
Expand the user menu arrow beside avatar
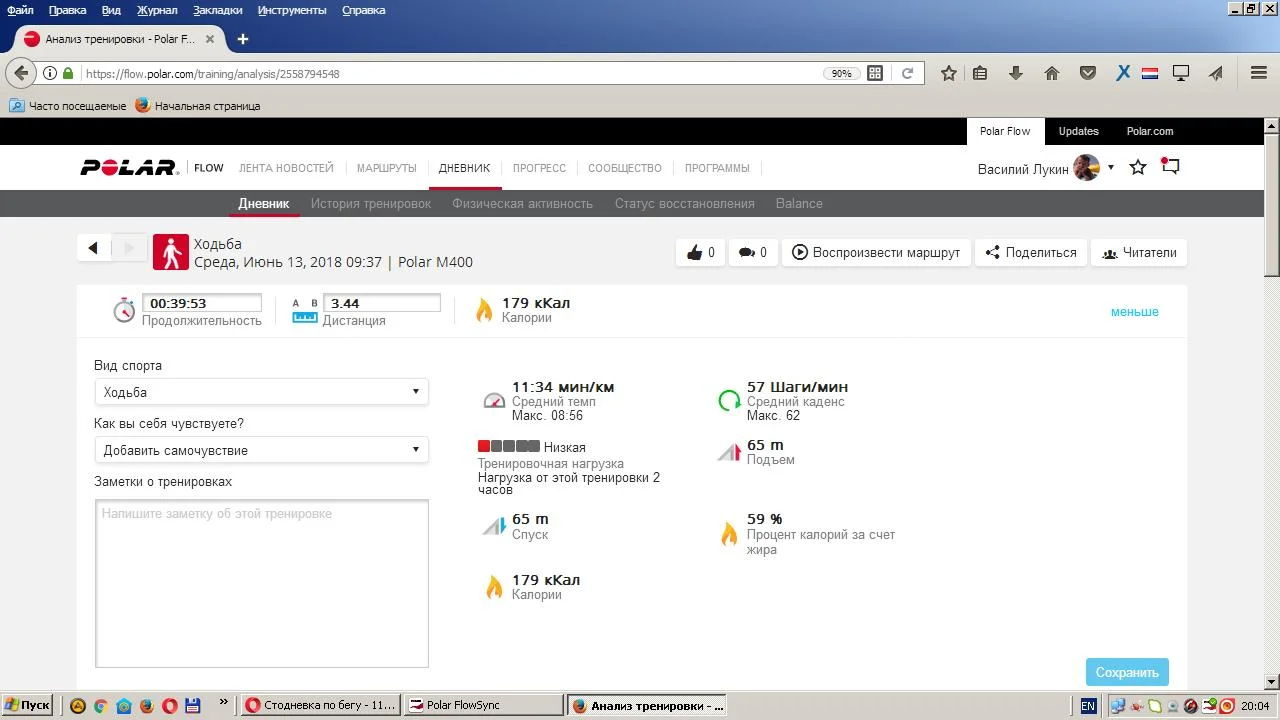1110,168
